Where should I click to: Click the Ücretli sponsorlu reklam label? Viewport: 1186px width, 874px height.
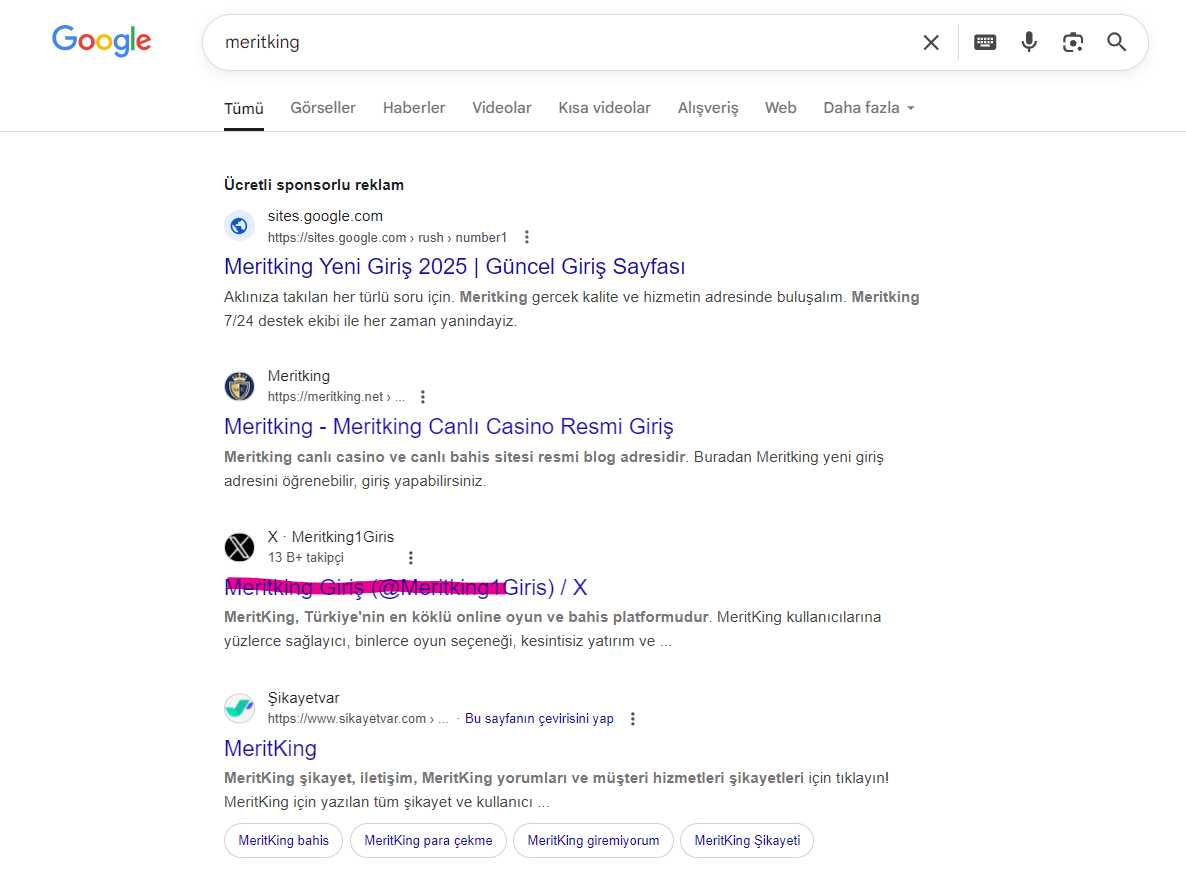[x=314, y=184]
